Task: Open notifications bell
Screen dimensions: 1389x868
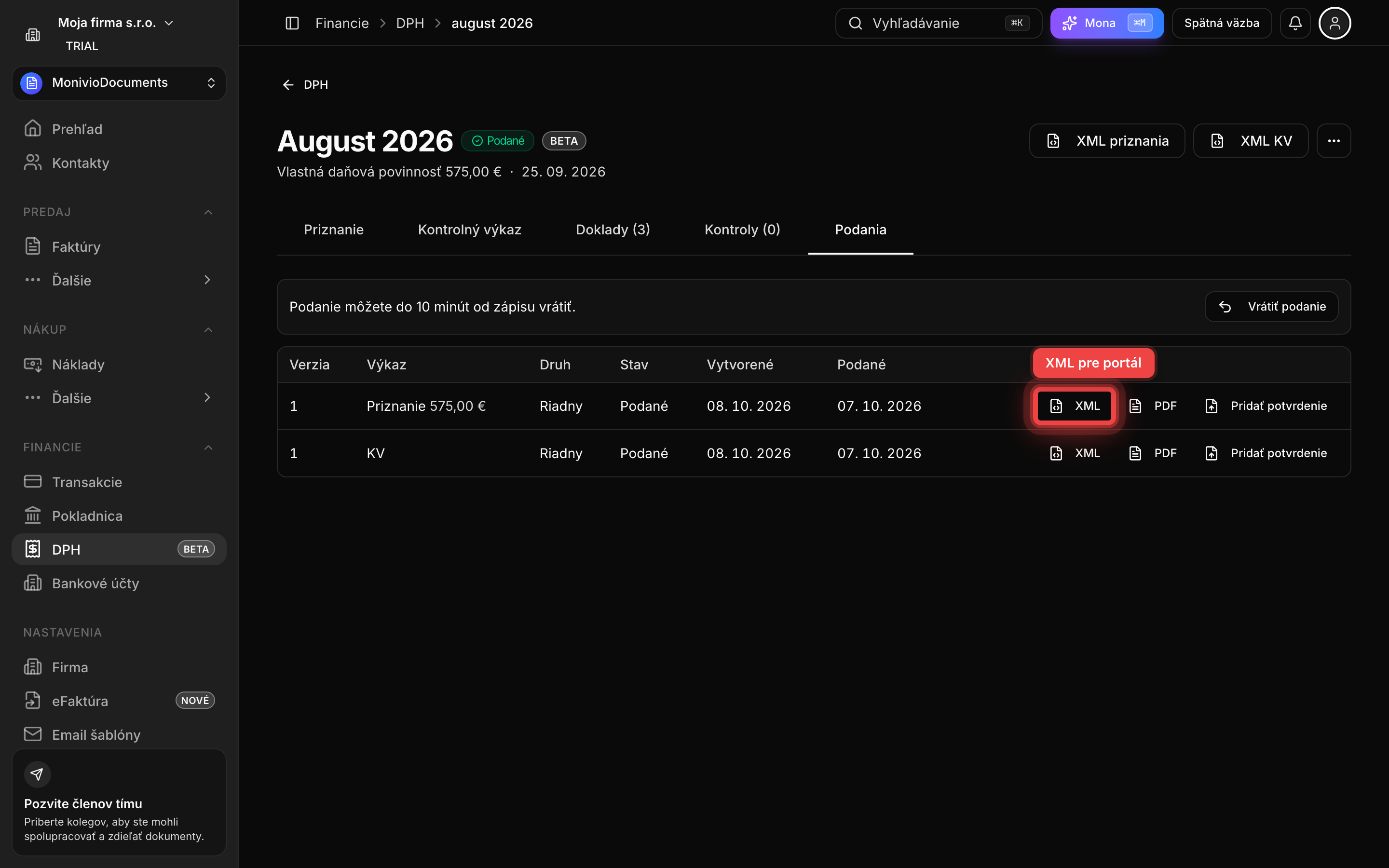Action: pyautogui.click(x=1295, y=23)
